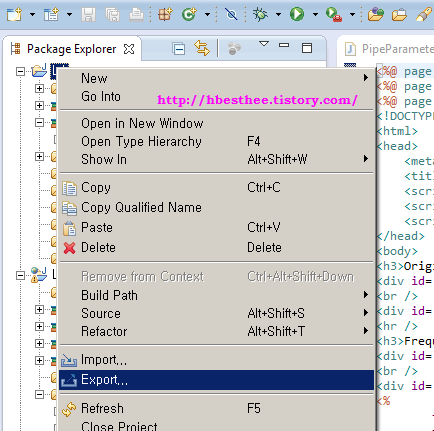Expand the Refactor submenu

[x=216, y=331]
